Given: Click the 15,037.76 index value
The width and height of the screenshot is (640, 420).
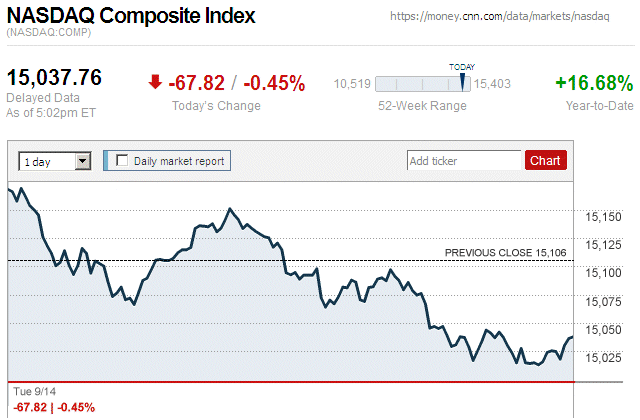Looking at the screenshot, I should tap(54, 78).
